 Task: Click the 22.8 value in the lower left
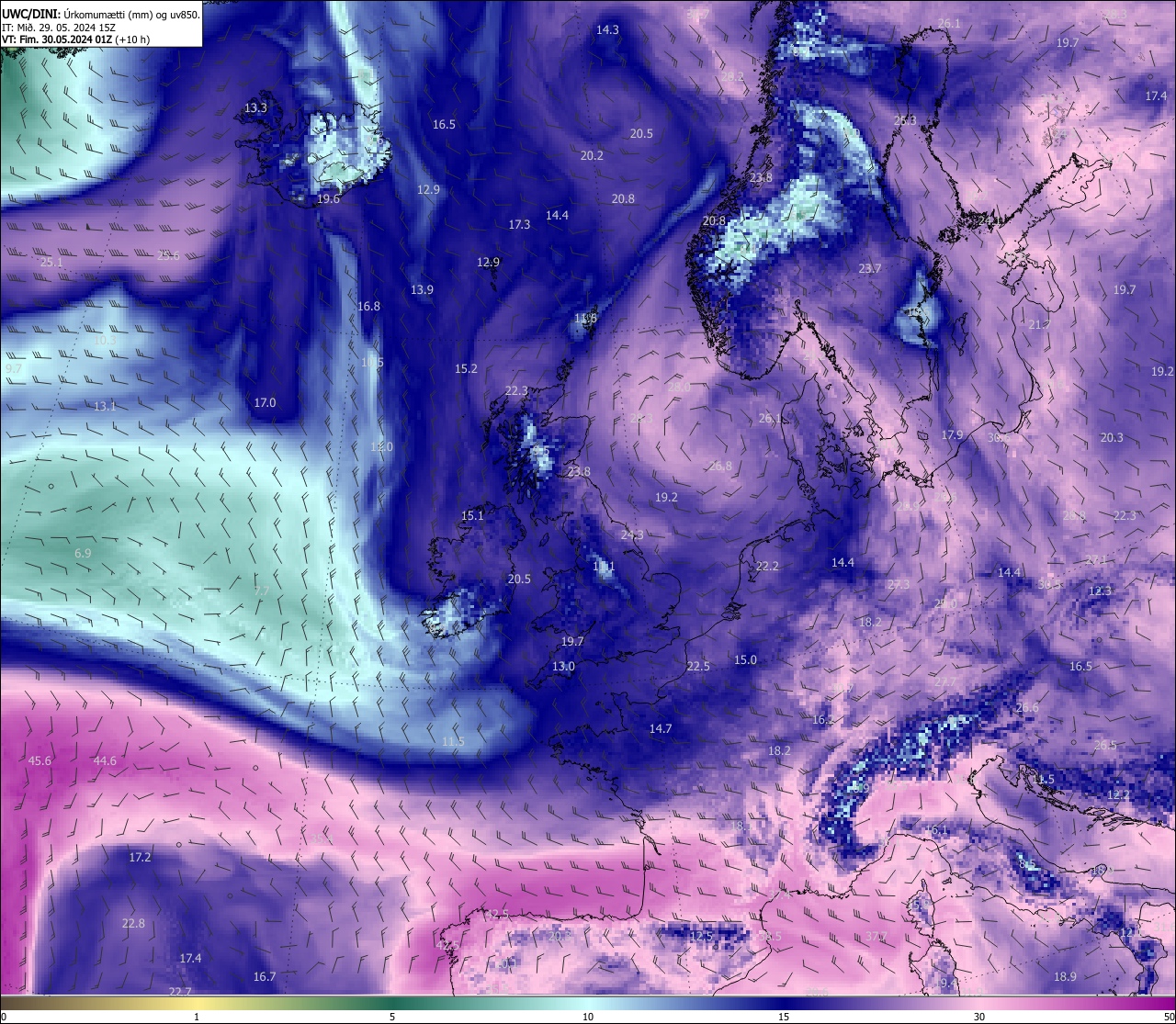pos(133,924)
